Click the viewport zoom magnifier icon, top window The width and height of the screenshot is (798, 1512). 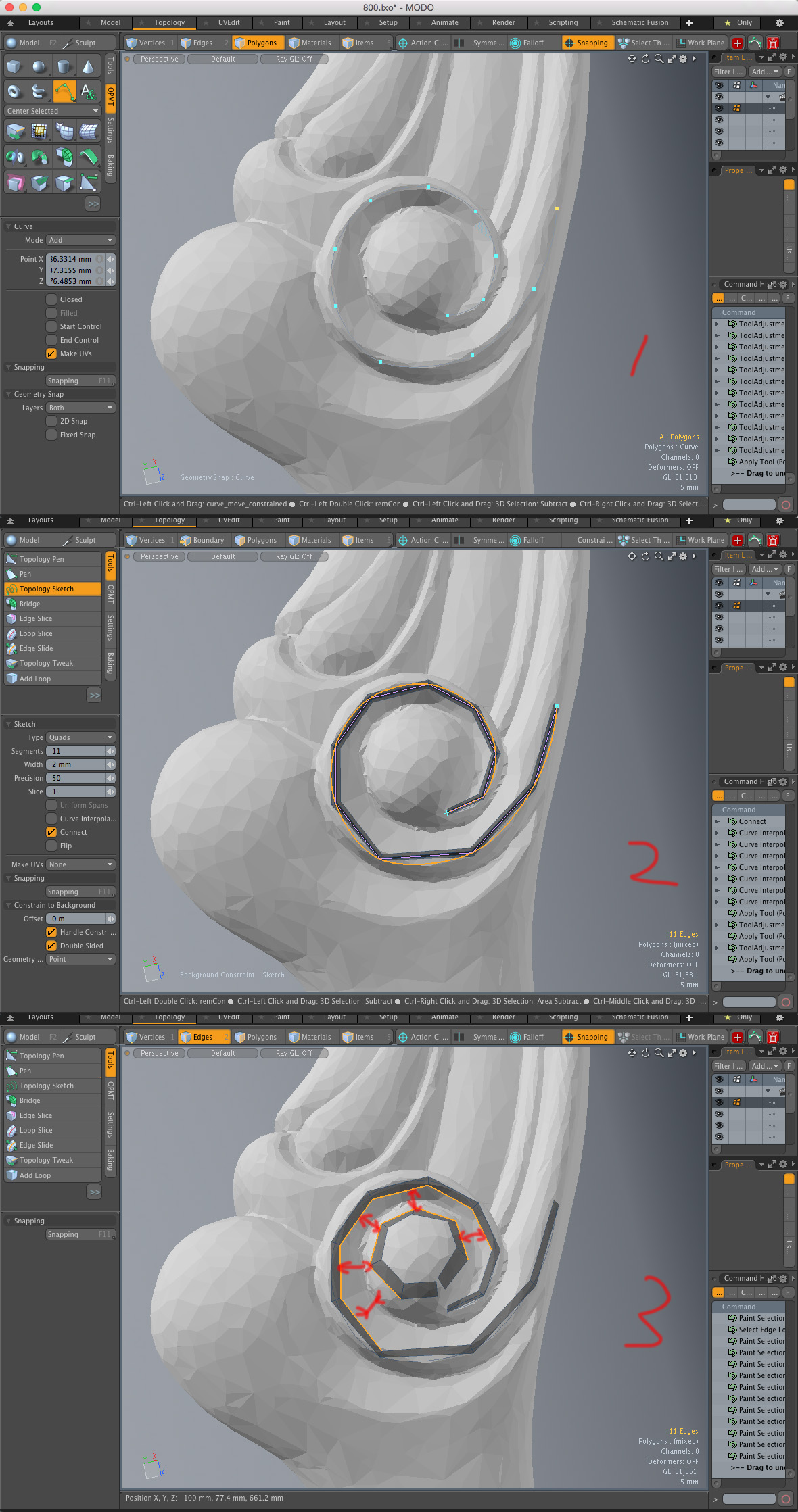[x=659, y=59]
